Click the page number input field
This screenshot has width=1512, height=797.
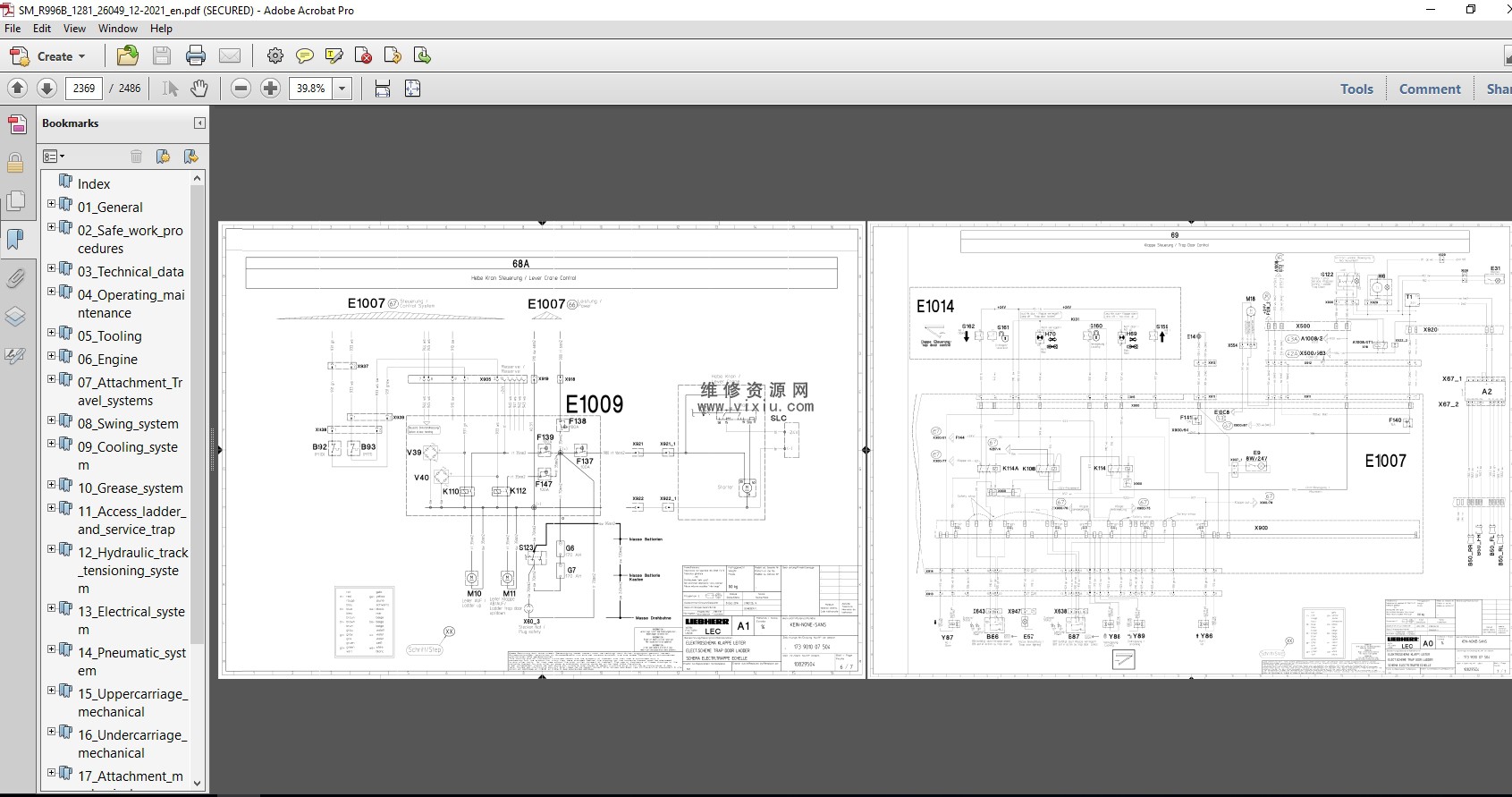click(84, 89)
